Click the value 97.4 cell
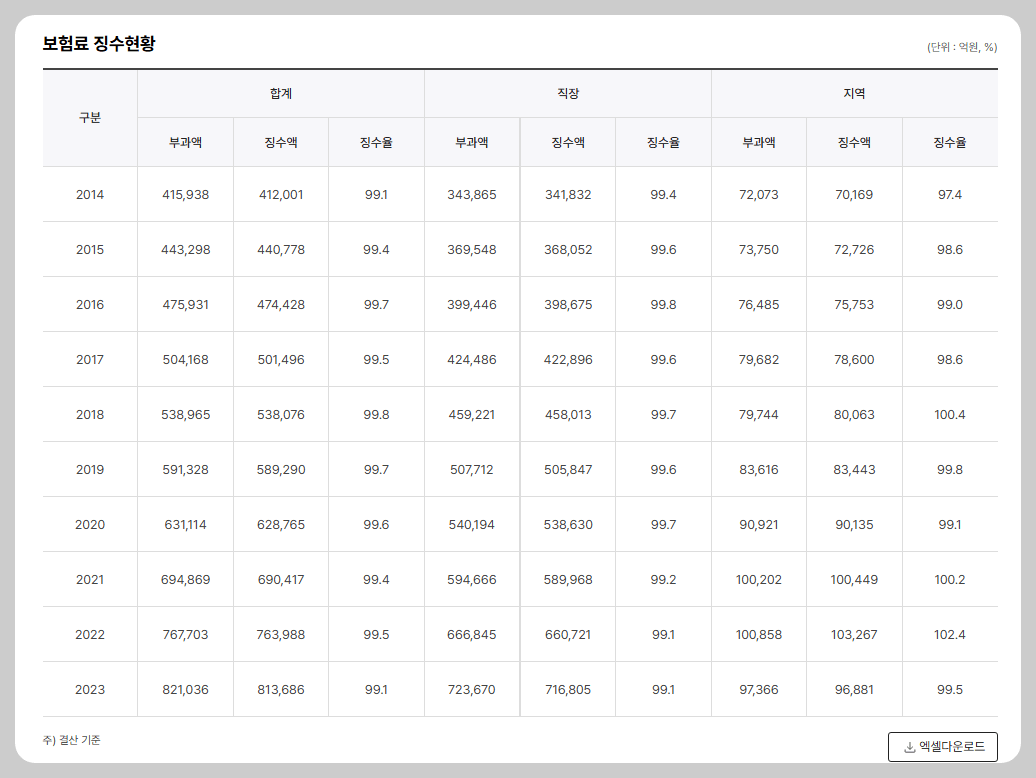Screen dimensions: 1036x778 click(949, 195)
